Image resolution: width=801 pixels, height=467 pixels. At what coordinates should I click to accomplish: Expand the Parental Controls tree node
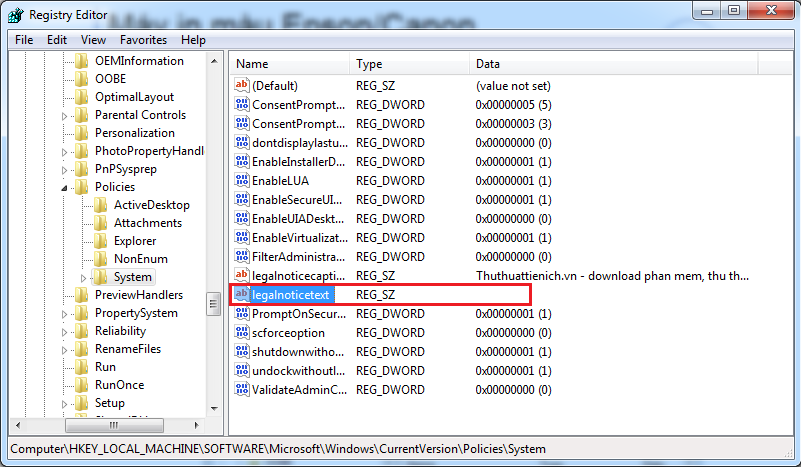[65, 115]
